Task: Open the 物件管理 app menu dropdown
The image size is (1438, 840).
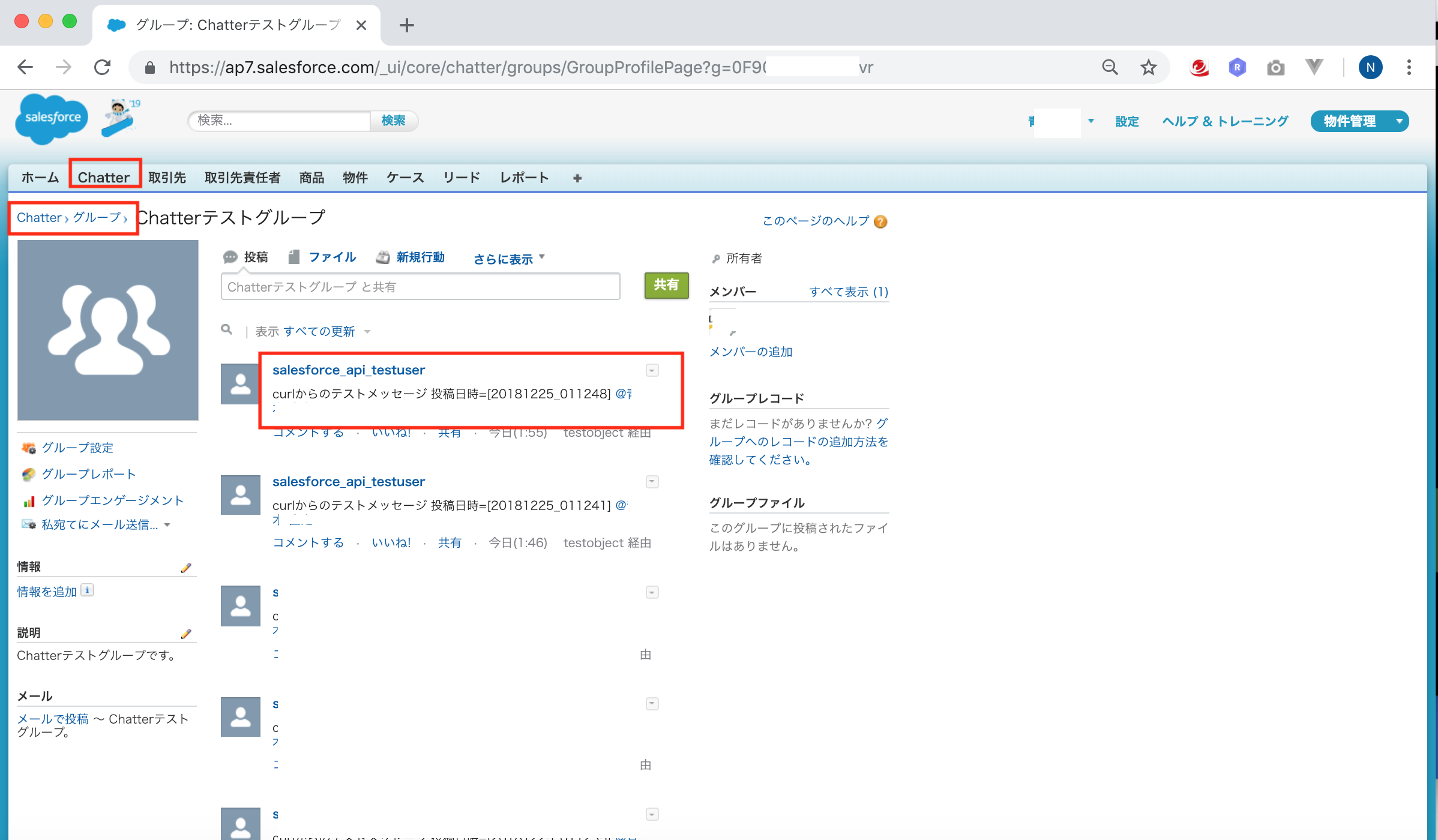Action: pos(1400,121)
